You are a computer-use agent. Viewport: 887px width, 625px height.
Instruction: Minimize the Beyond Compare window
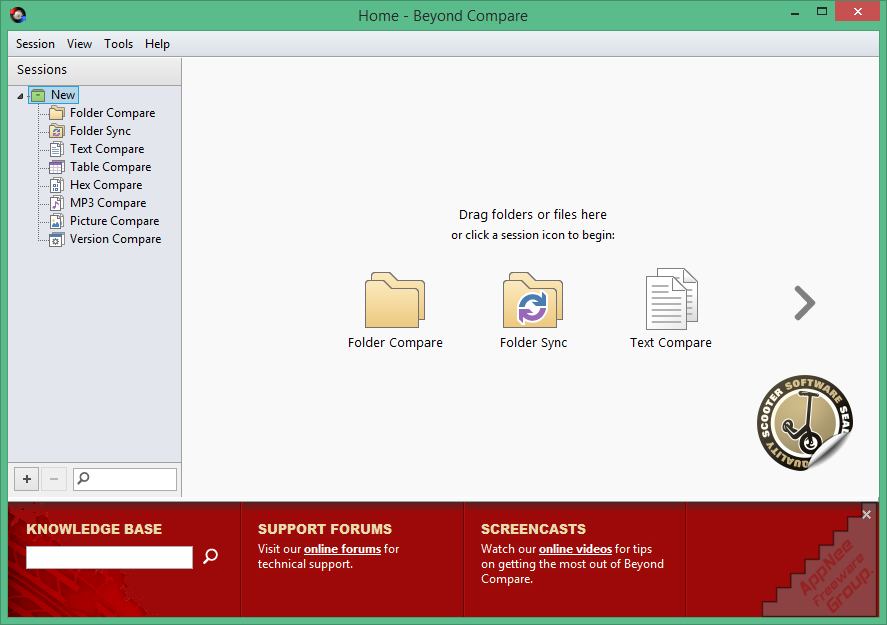click(x=795, y=12)
